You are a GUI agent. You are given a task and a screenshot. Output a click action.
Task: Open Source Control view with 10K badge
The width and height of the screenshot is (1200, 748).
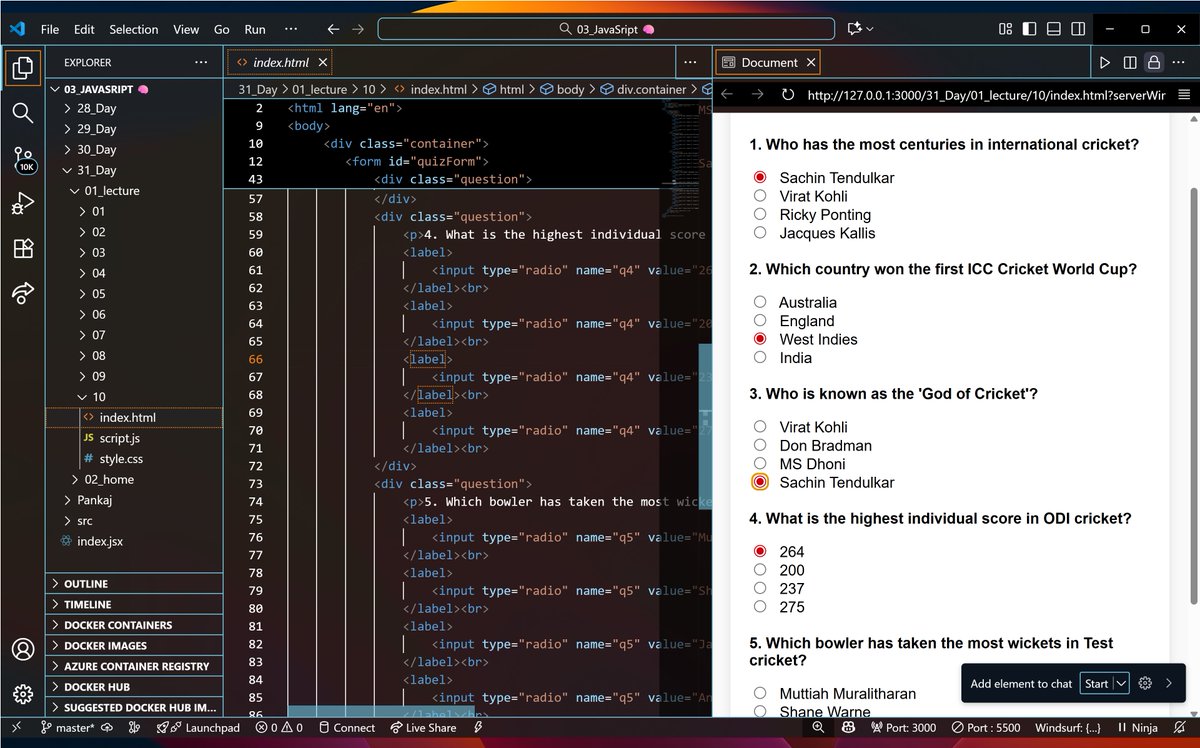(x=23, y=159)
